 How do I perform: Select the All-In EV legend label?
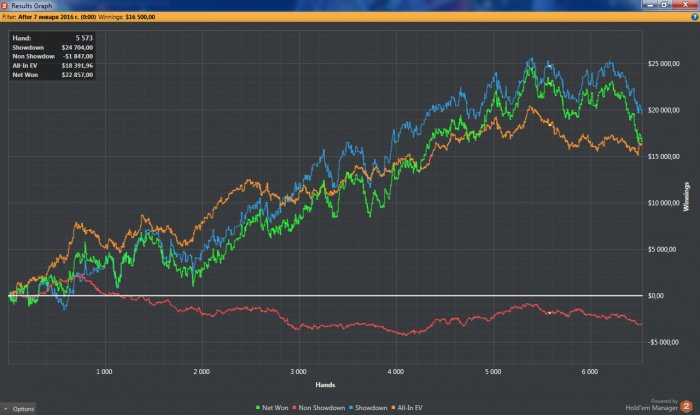(x=410, y=408)
